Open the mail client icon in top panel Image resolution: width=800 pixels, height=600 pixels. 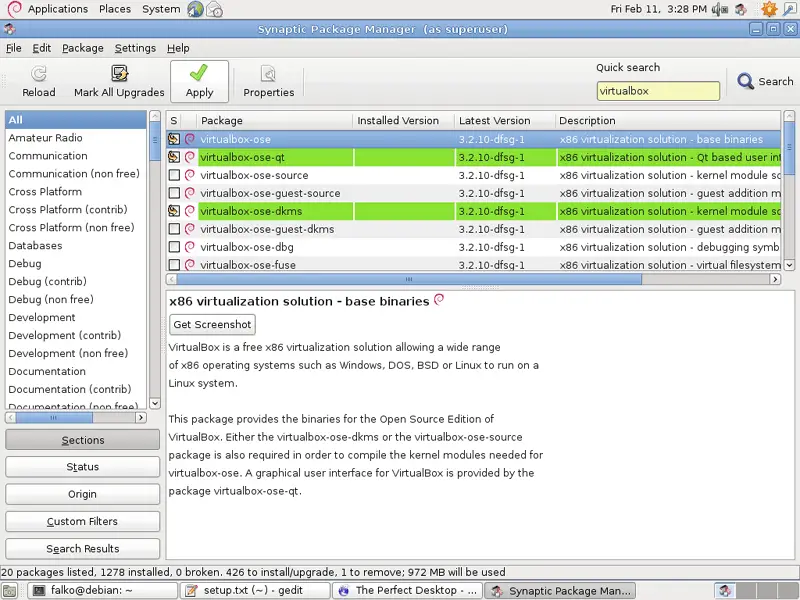[215, 9]
